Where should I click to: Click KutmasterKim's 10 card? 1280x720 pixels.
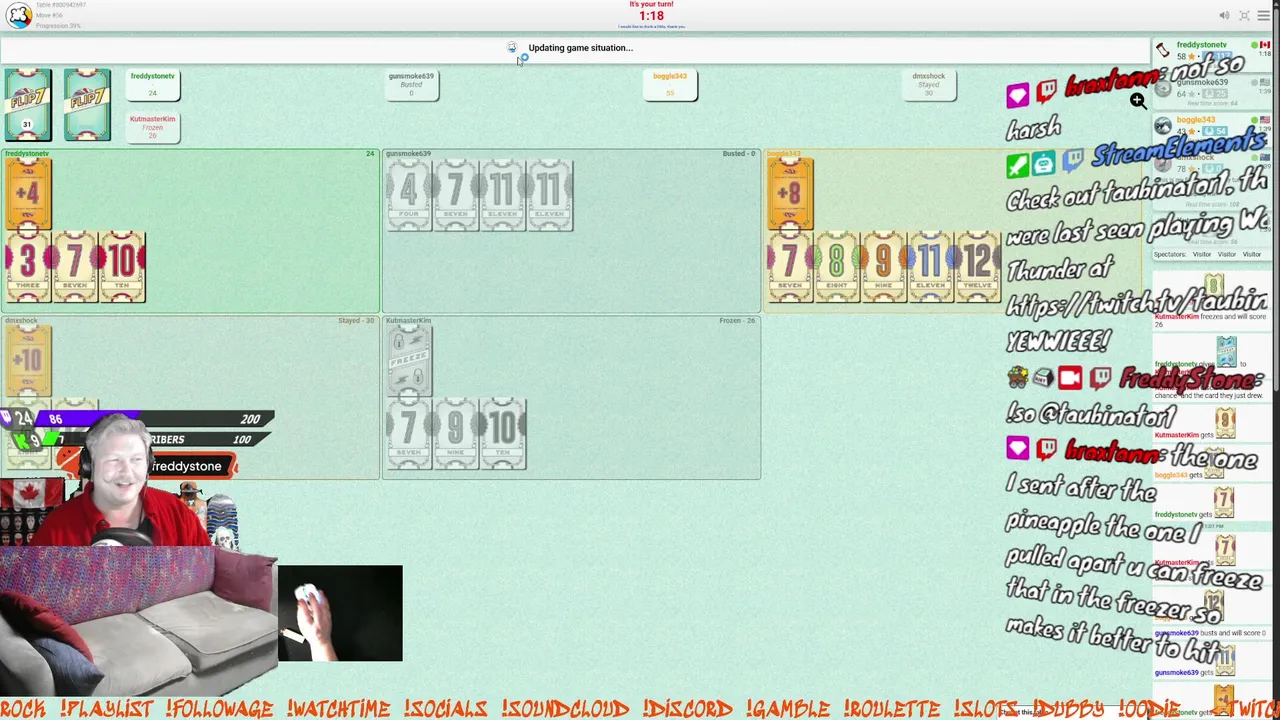tap(502, 434)
